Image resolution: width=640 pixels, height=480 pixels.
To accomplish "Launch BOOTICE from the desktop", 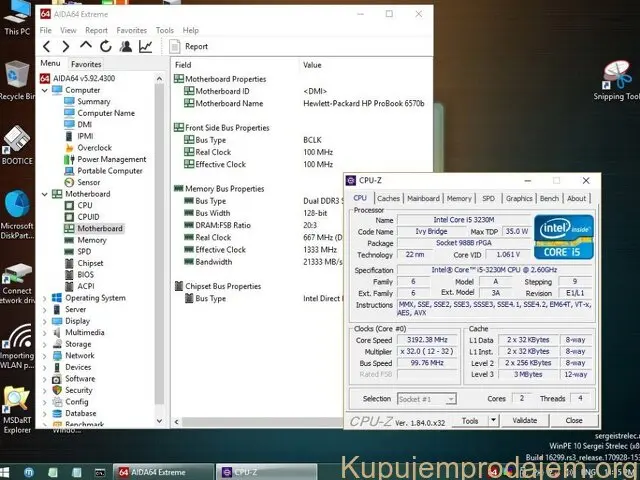I will [x=17, y=144].
